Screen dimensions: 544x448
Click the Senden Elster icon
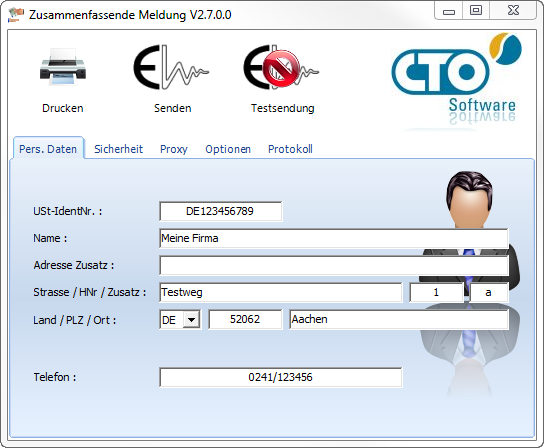coord(171,67)
